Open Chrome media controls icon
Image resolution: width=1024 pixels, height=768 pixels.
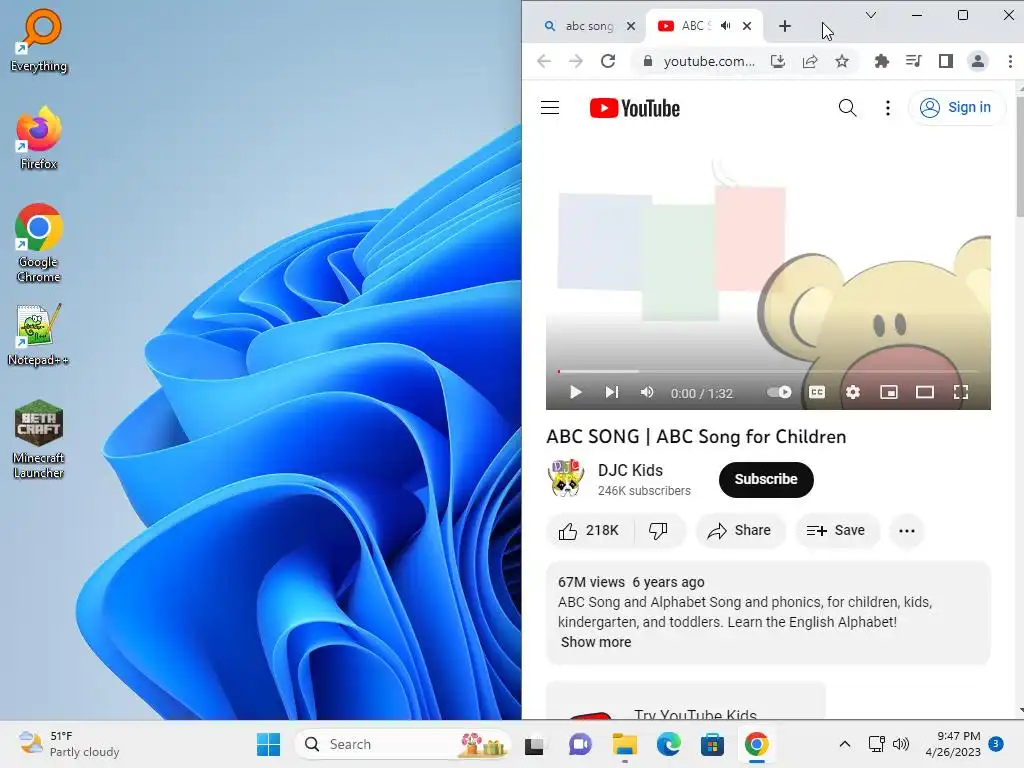[914, 61]
